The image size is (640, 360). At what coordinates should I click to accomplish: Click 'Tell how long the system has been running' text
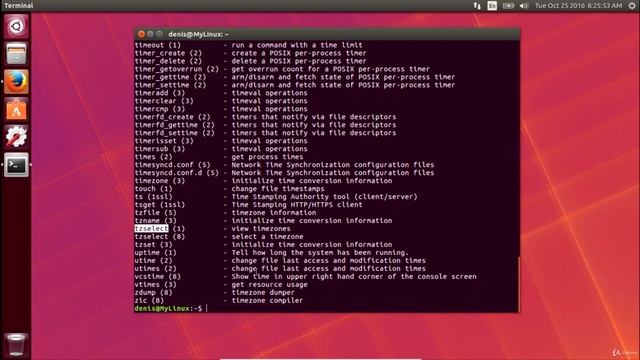[x=320, y=253]
